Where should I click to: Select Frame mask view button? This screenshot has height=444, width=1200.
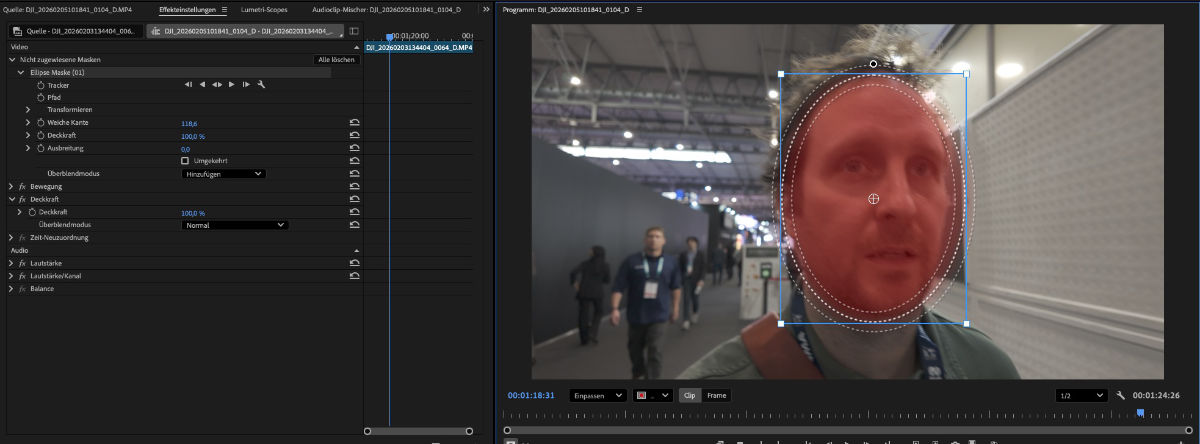(x=717, y=396)
